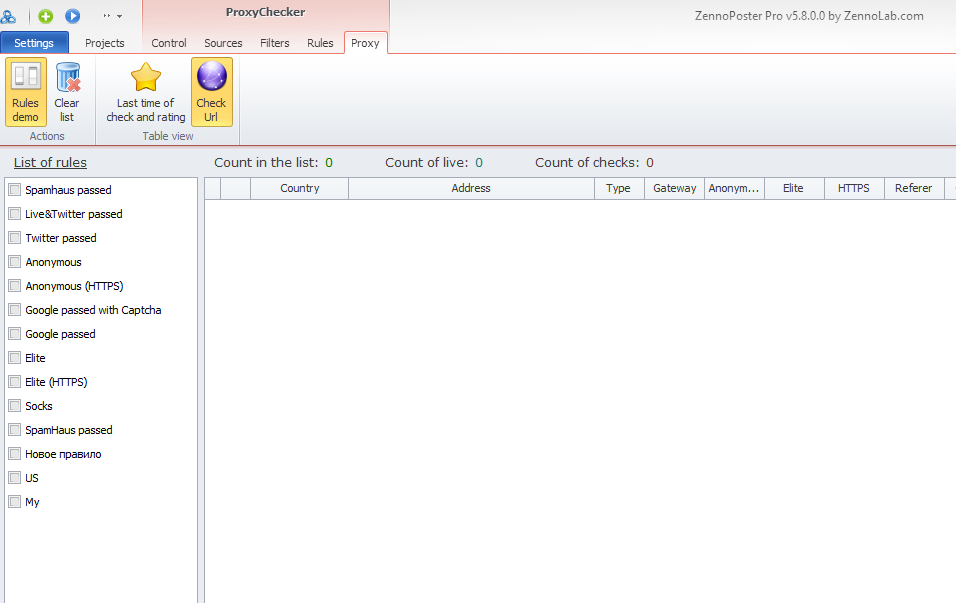This screenshot has height=603, width=956.
Task: Enable the Elite rule checkbox
Action: 15,358
